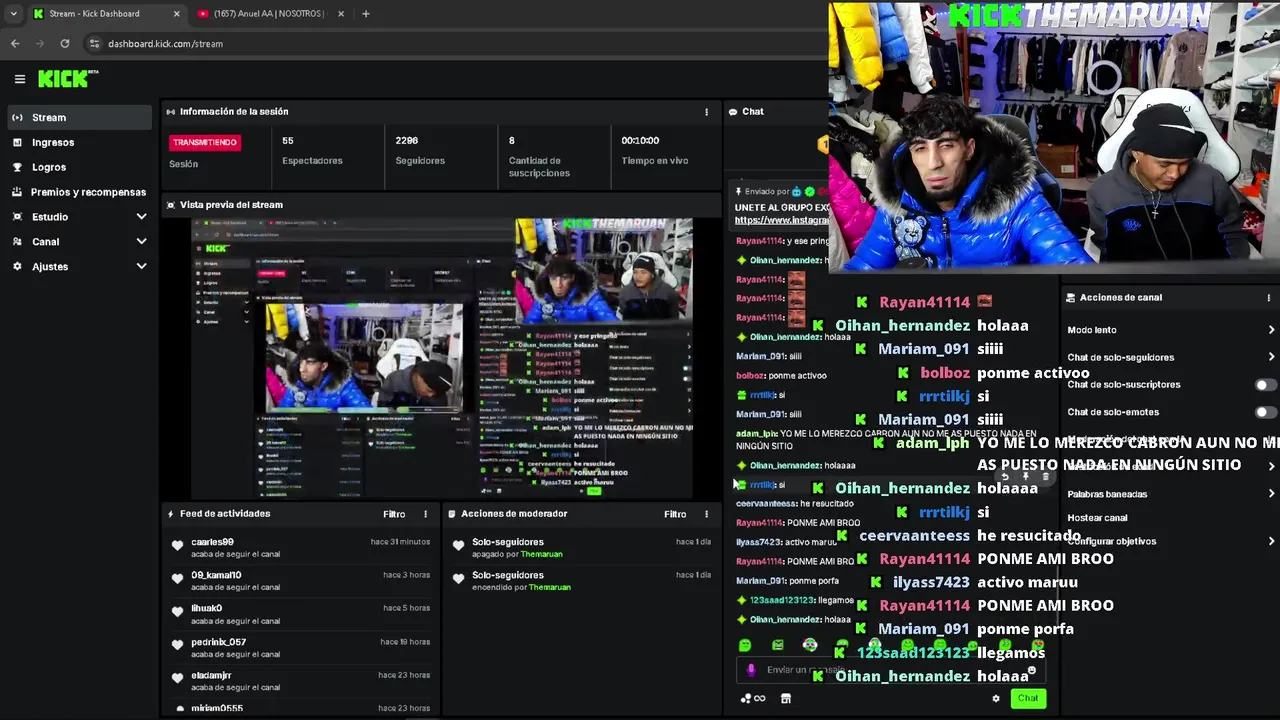Viewport: 1280px width, 720px height.
Task: Open a new browser tab with plus
Action: (x=365, y=14)
